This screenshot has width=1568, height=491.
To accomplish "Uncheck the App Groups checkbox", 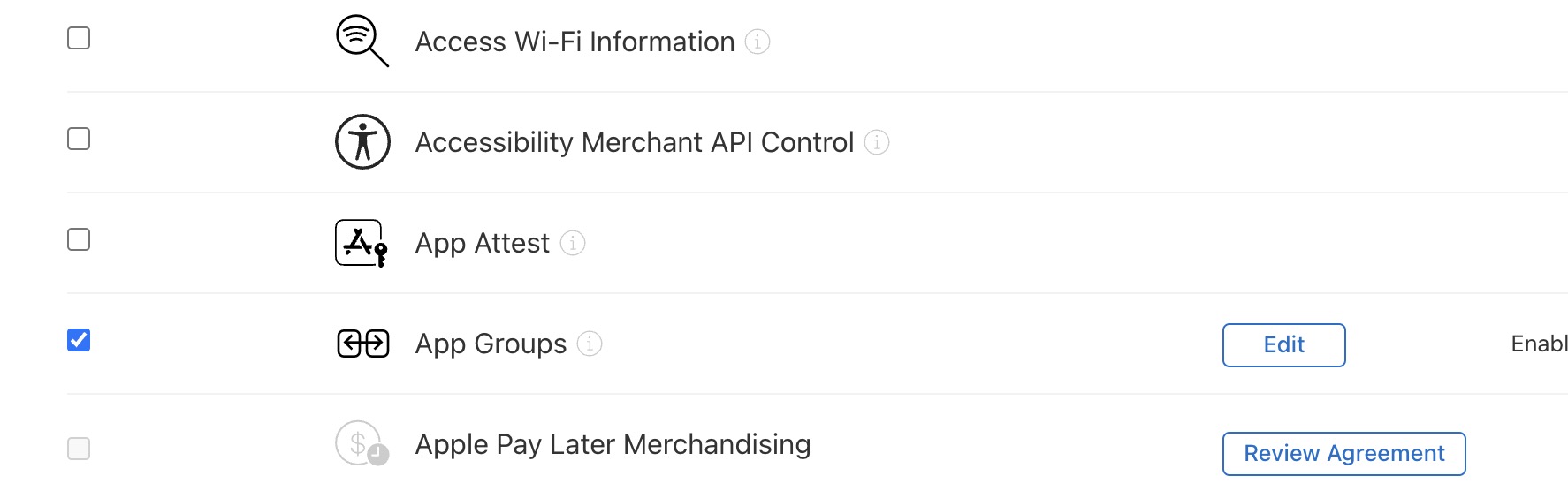I will tap(79, 340).
